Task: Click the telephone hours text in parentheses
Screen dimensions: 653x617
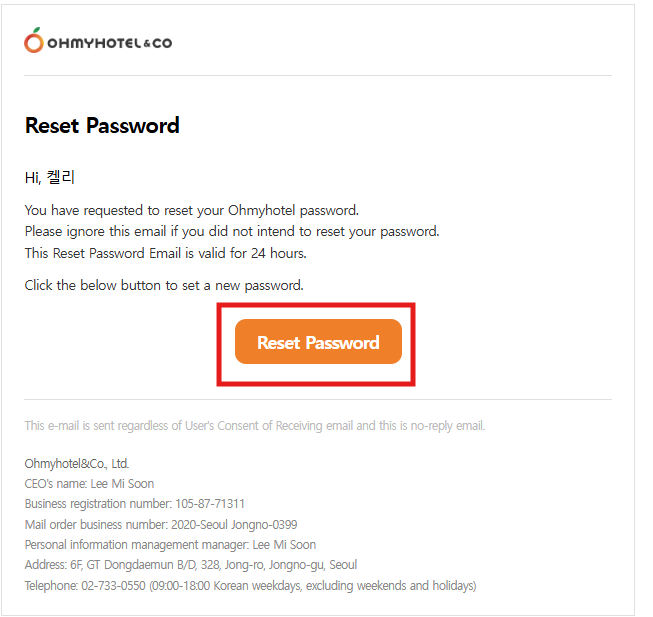Action: tap(313, 585)
